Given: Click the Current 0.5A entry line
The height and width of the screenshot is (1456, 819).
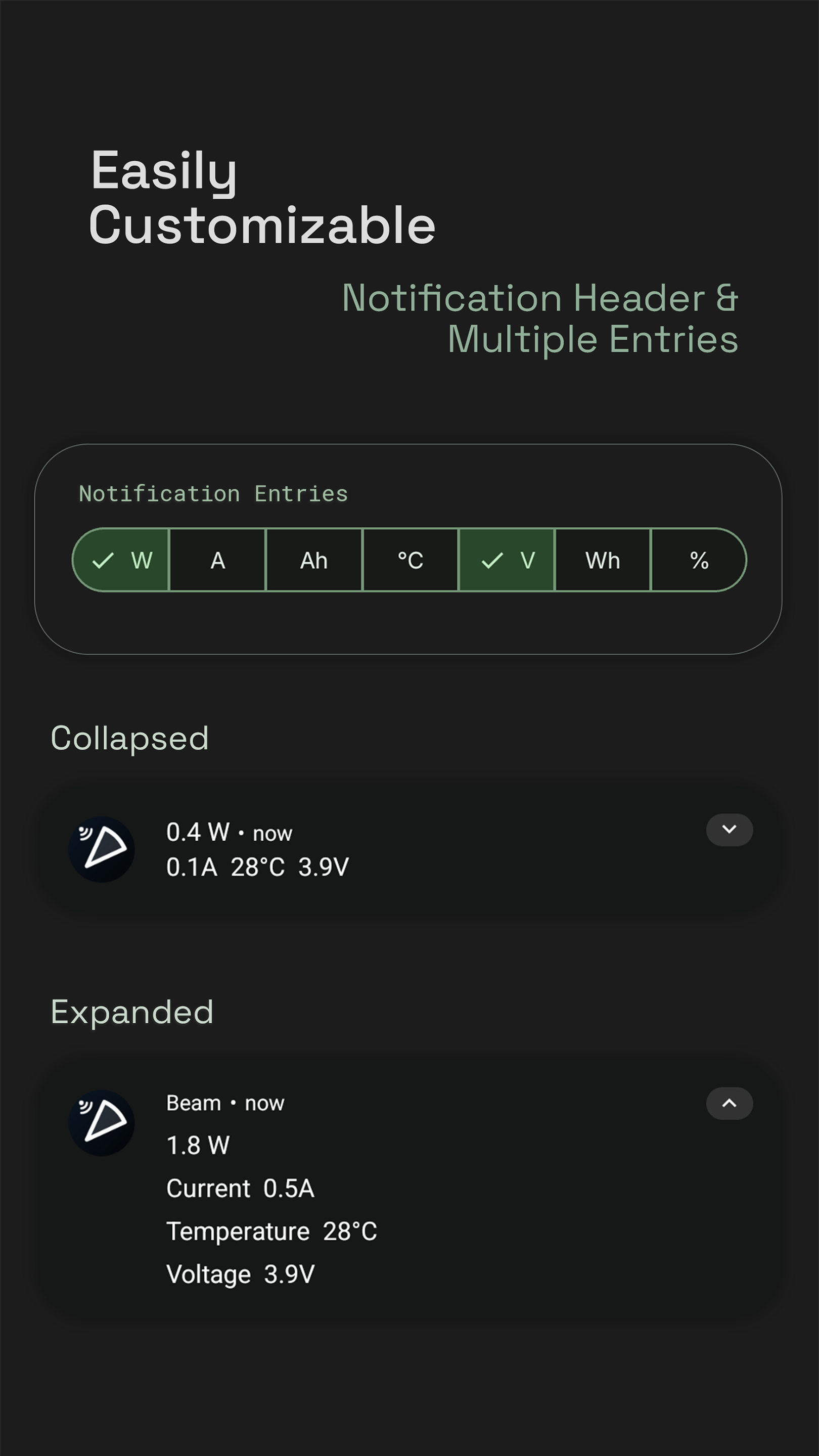Looking at the screenshot, I should click(240, 1189).
